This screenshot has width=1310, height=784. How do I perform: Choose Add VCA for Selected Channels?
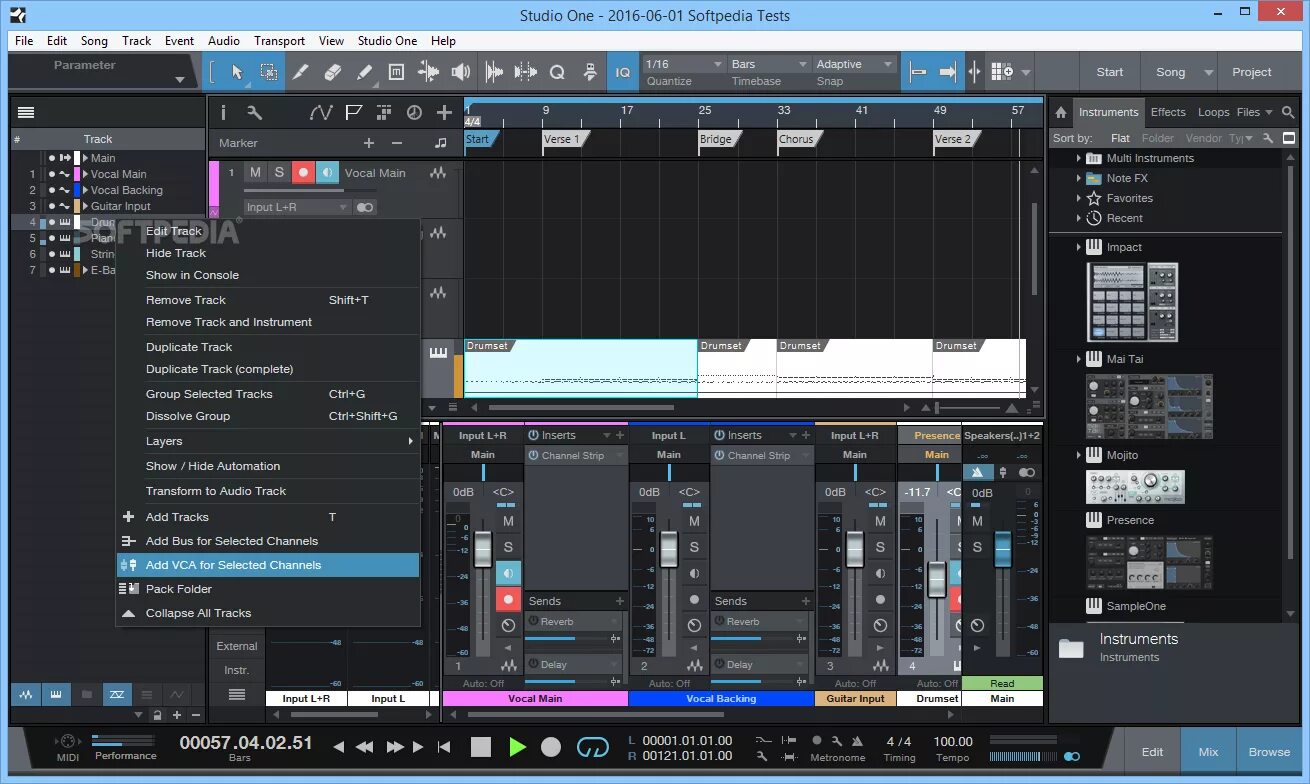(x=267, y=565)
